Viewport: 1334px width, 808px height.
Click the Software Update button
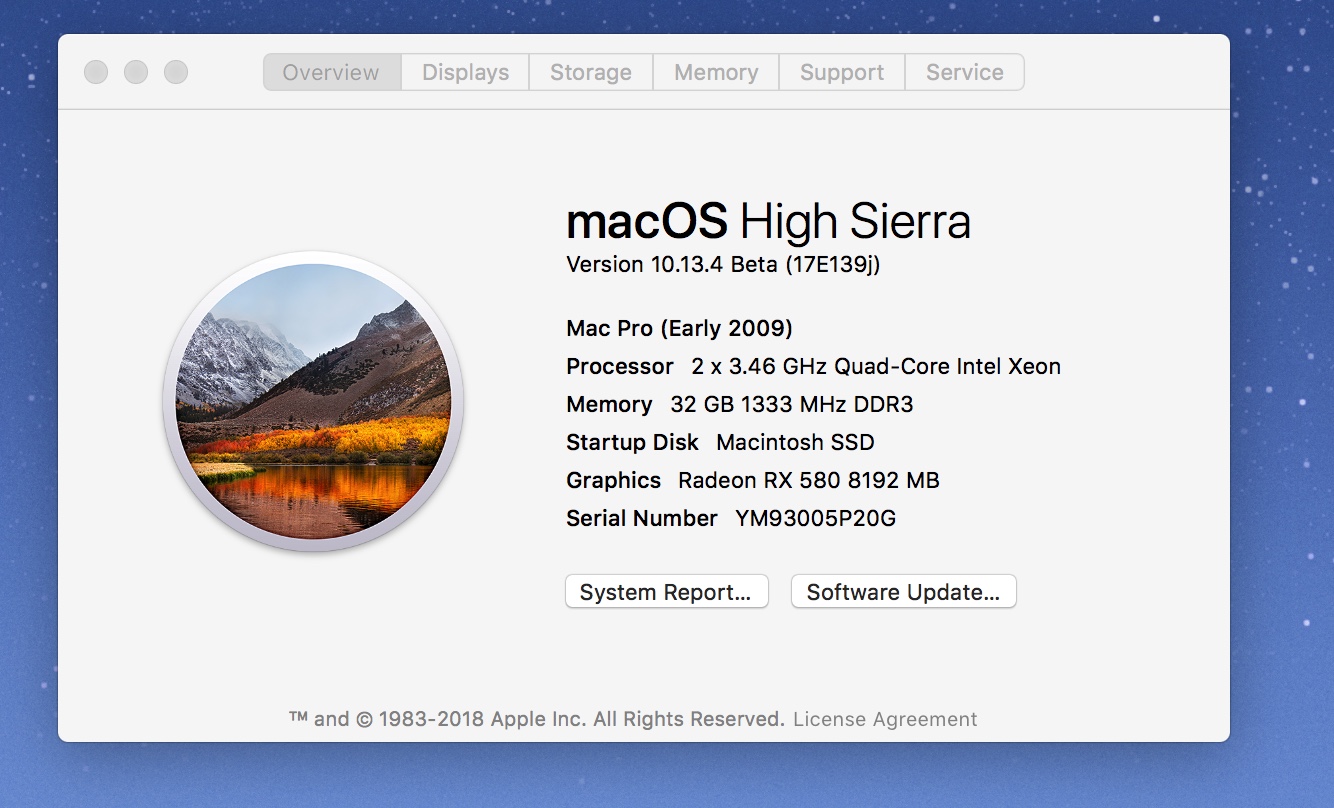[903, 592]
